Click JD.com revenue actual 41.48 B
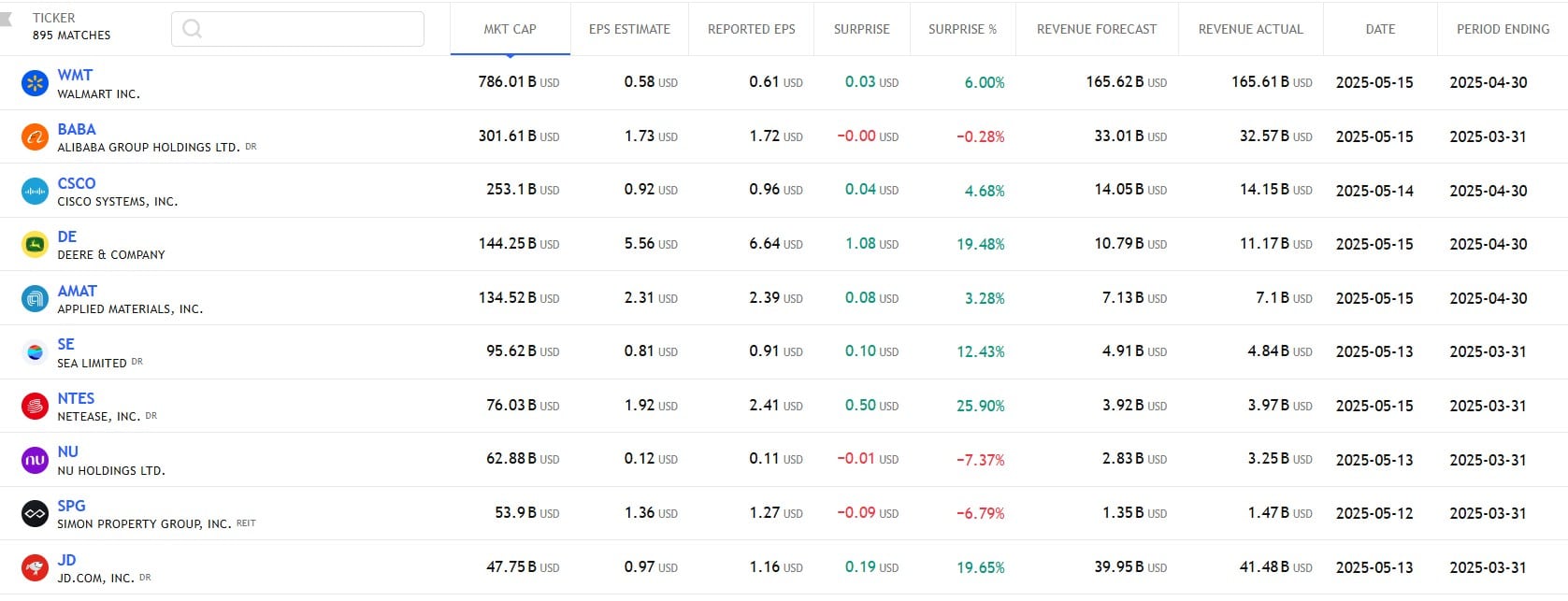 coord(1276,567)
